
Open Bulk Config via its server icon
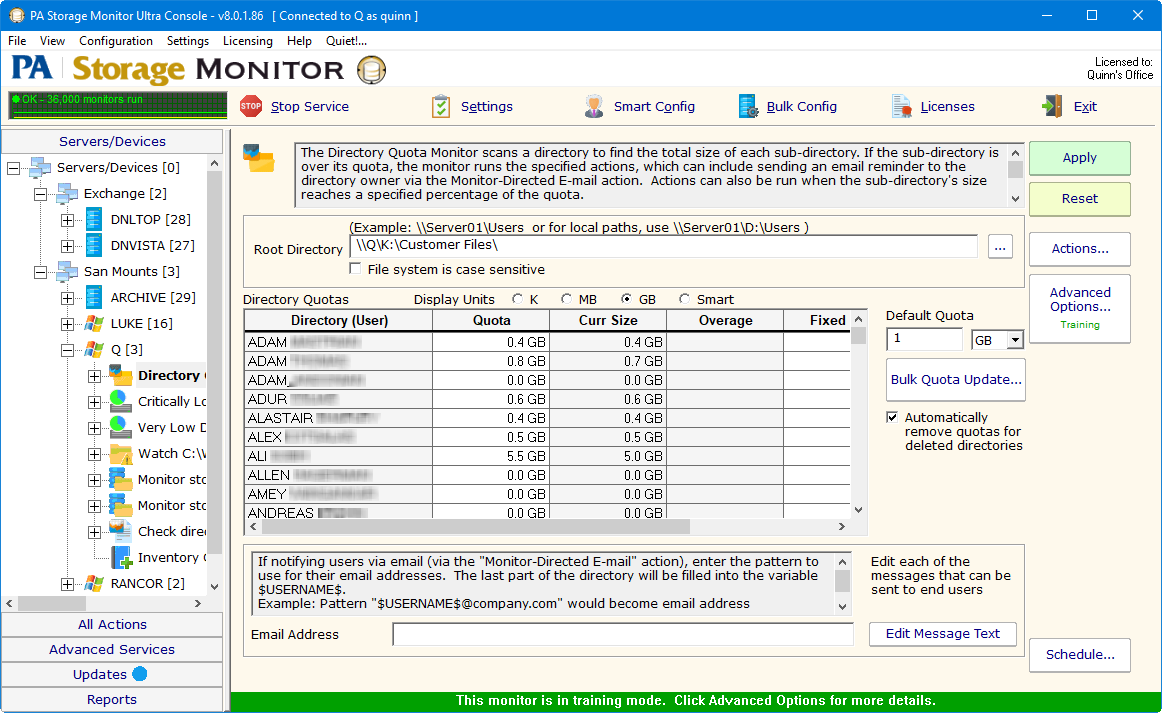(749, 106)
